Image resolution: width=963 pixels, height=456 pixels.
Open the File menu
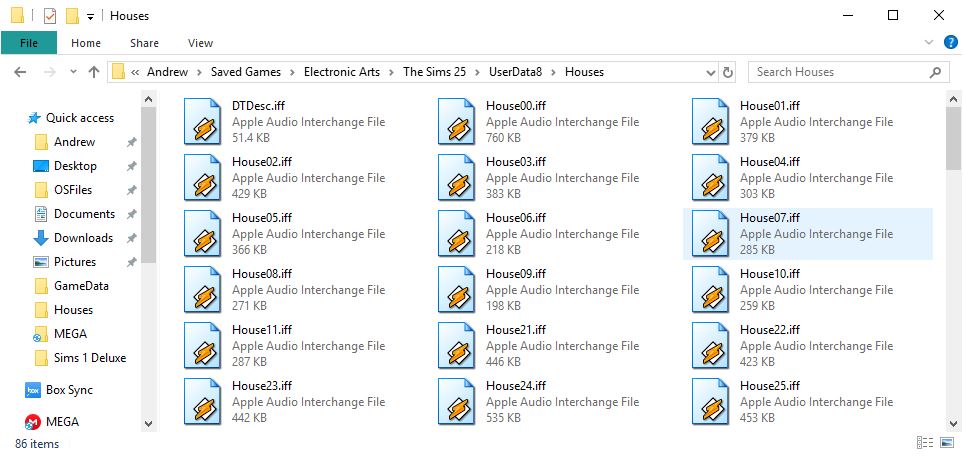coord(29,43)
